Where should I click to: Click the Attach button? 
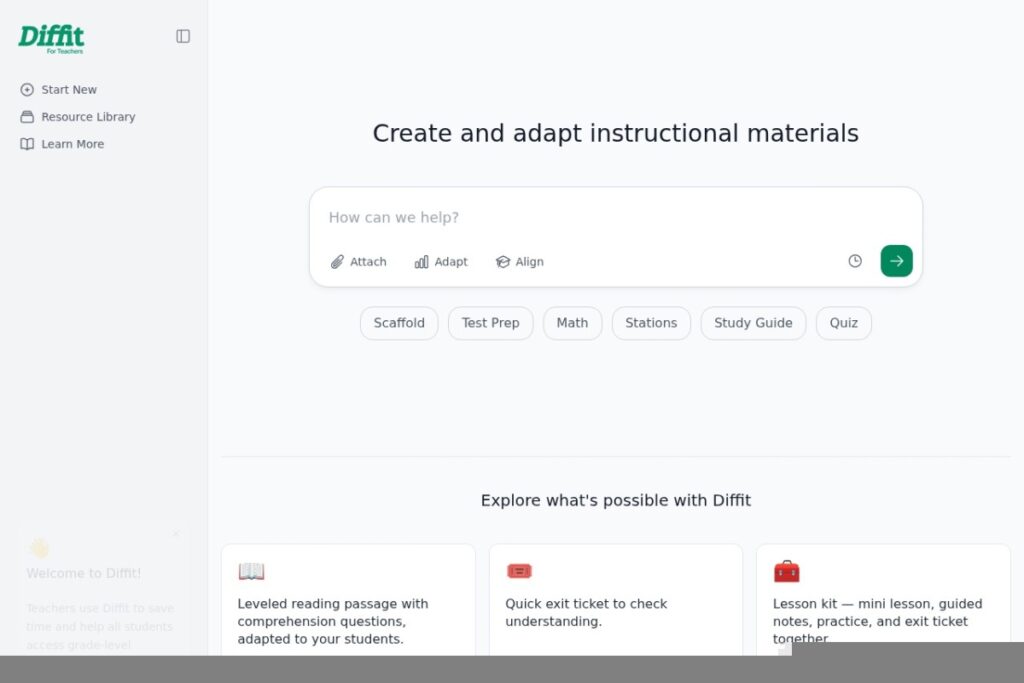tap(359, 262)
